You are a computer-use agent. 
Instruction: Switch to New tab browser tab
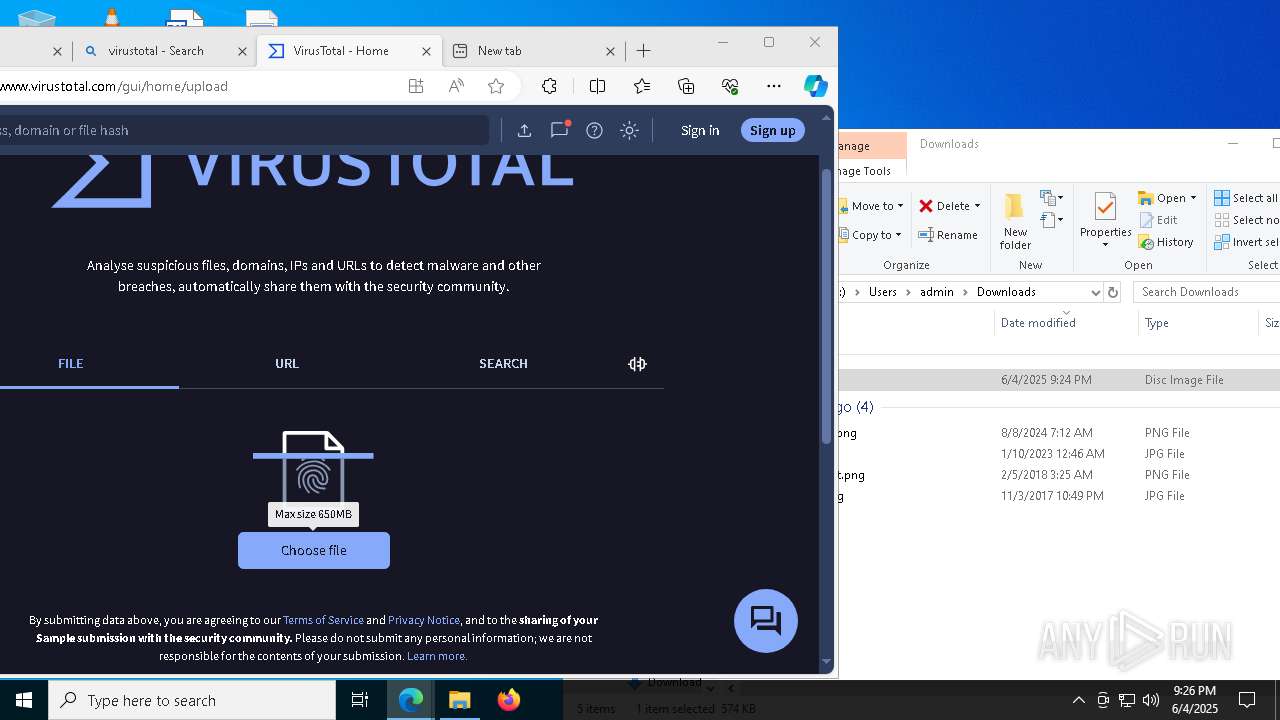[534, 51]
